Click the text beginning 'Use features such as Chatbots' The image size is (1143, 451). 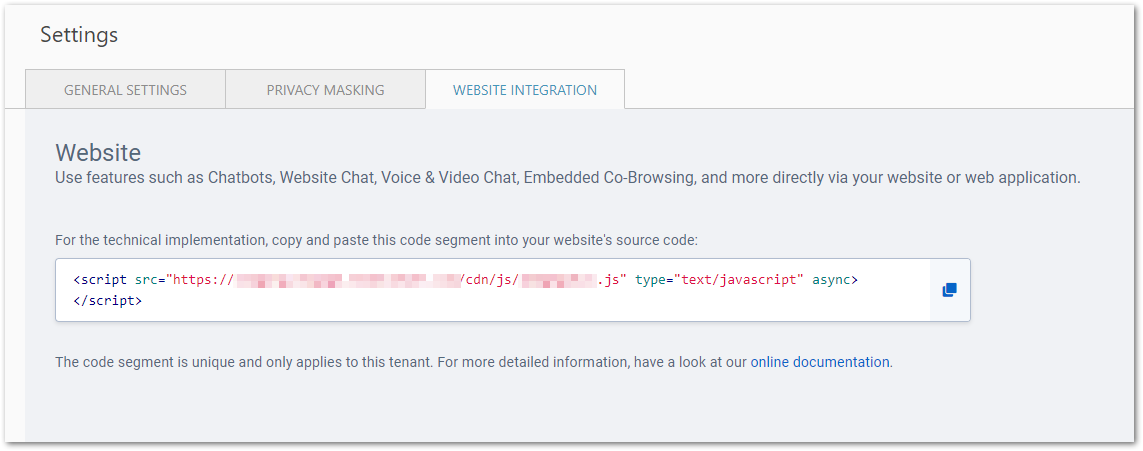pos(568,177)
